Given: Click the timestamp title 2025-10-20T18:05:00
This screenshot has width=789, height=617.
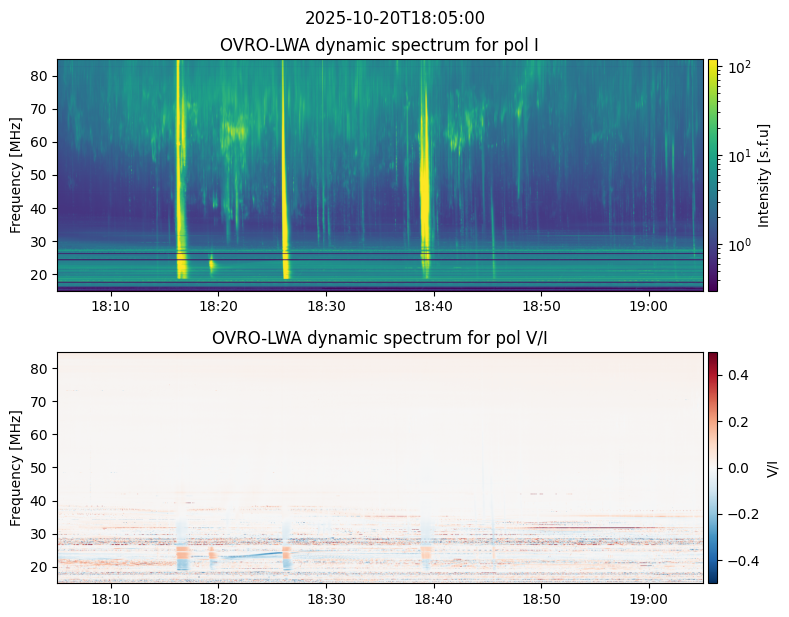Looking at the screenshot, I should click(394, 18).
